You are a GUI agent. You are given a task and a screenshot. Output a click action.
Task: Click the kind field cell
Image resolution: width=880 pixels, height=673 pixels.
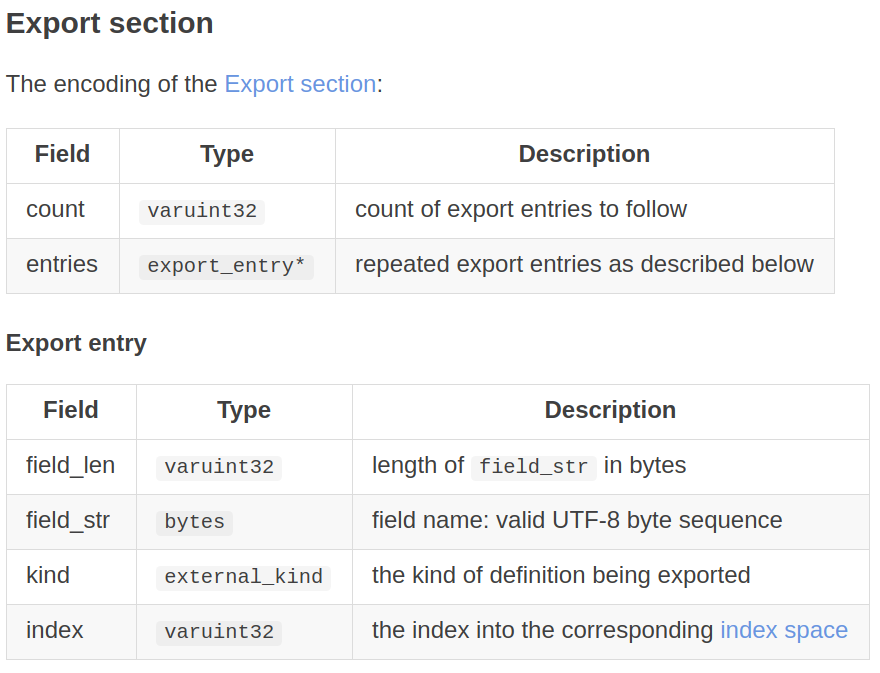(48, 575)
